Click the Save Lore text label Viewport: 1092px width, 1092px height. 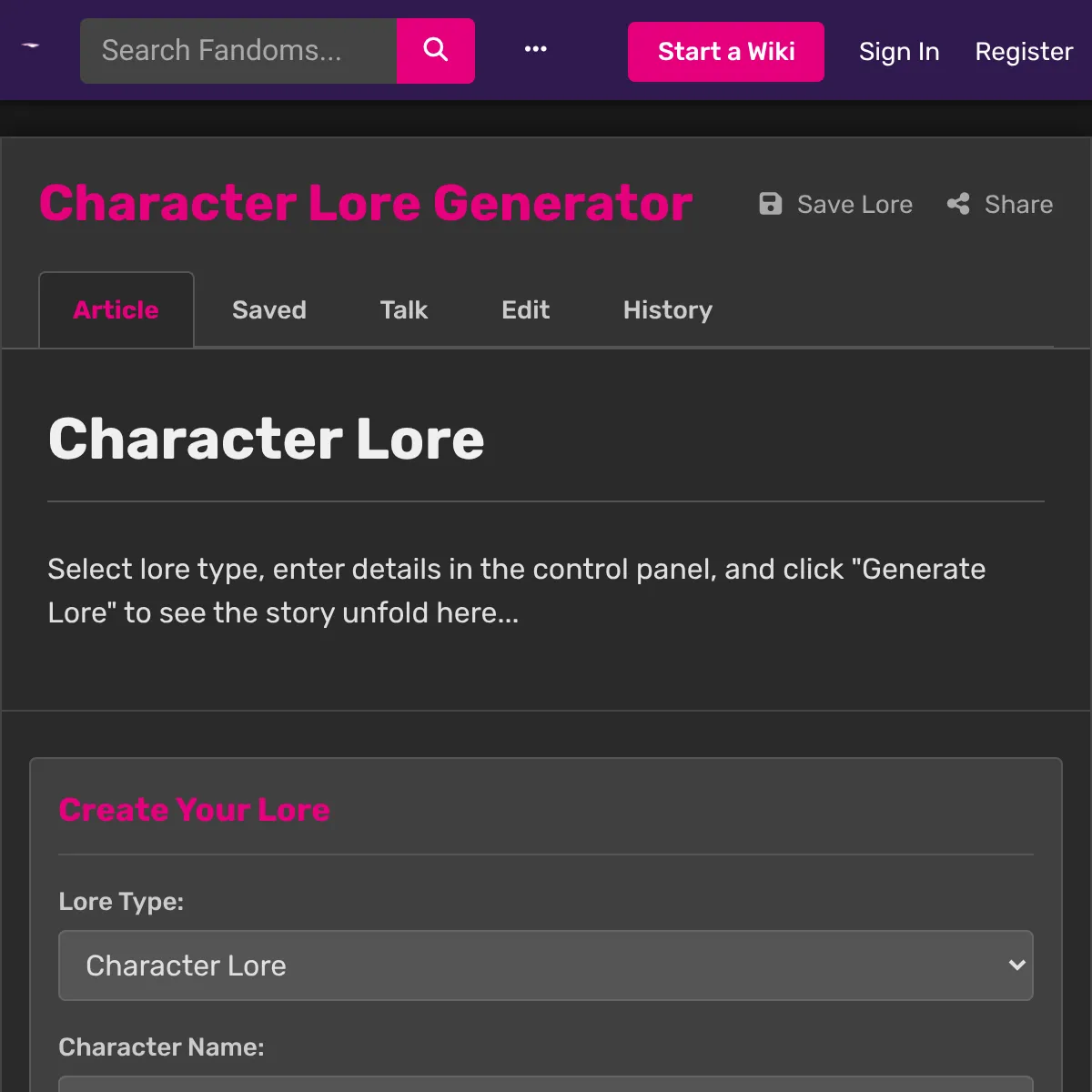pos(854,204)
